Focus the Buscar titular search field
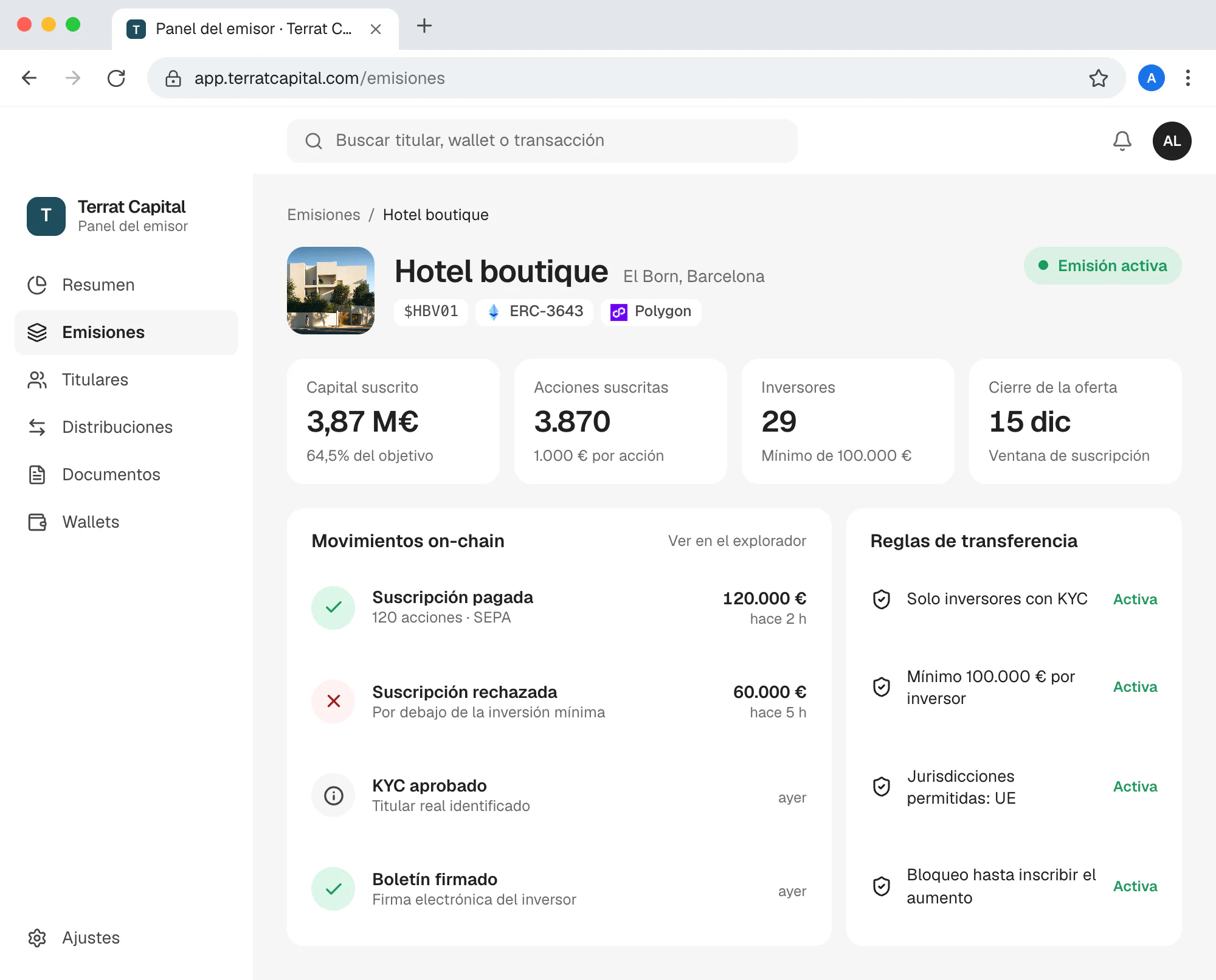This screenshot has width=1216, height=980. tap(542, 141)
